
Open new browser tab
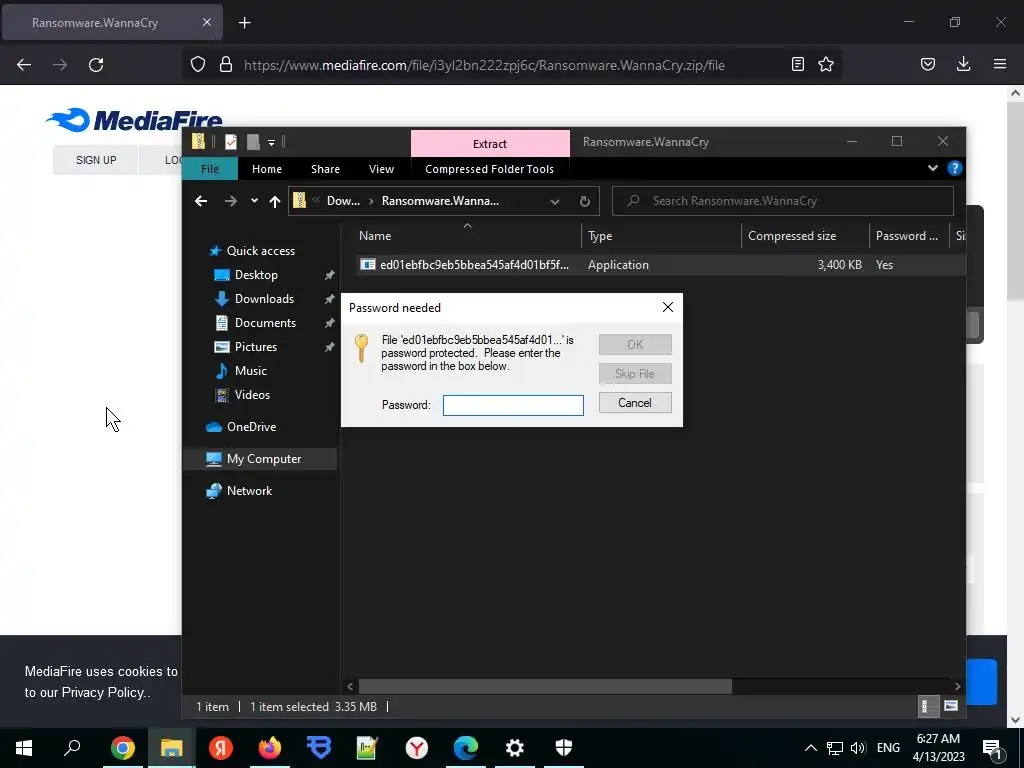[244, 23]
